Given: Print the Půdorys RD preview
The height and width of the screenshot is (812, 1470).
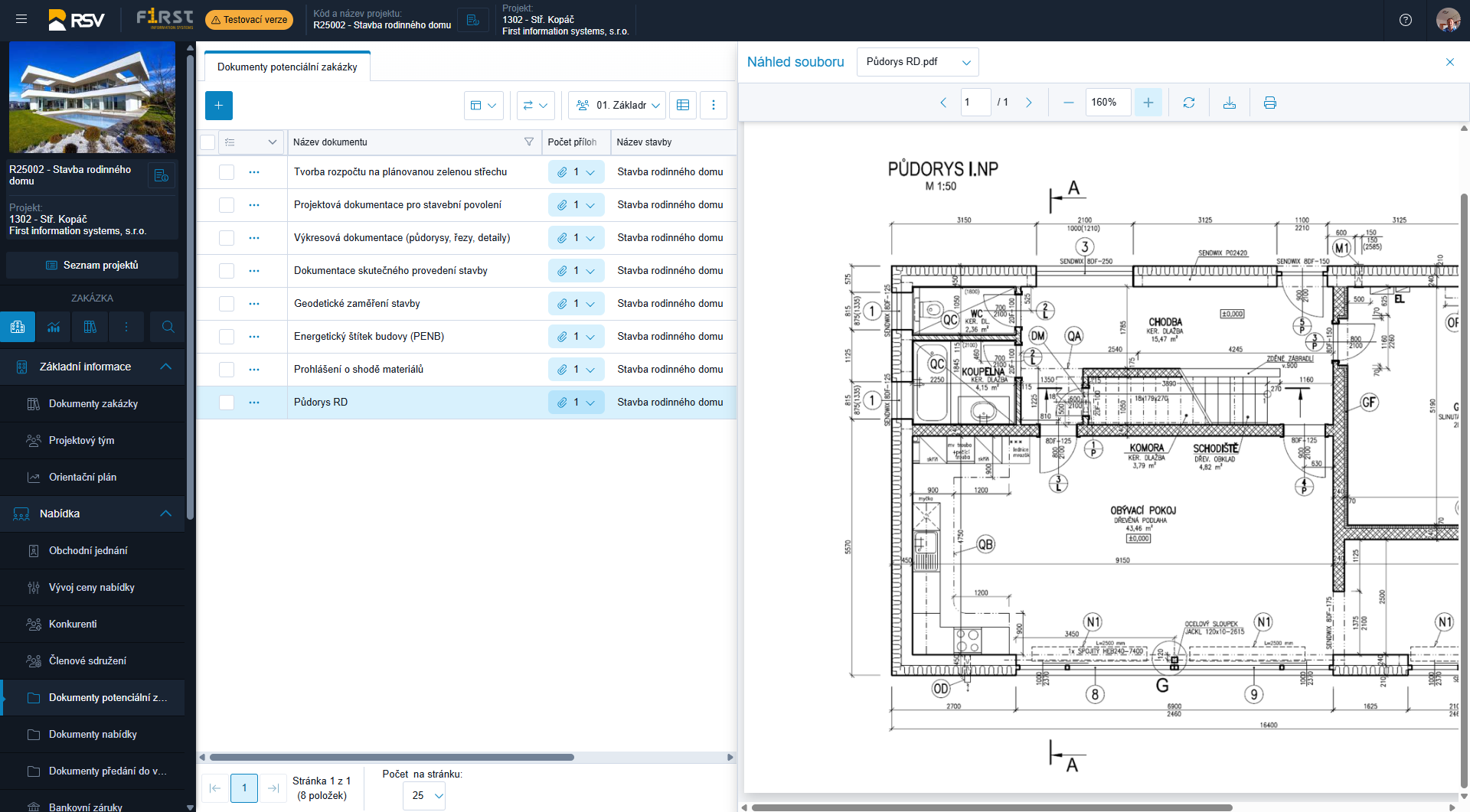Looking at the screenshot, I should click(x=1269, y=103).
